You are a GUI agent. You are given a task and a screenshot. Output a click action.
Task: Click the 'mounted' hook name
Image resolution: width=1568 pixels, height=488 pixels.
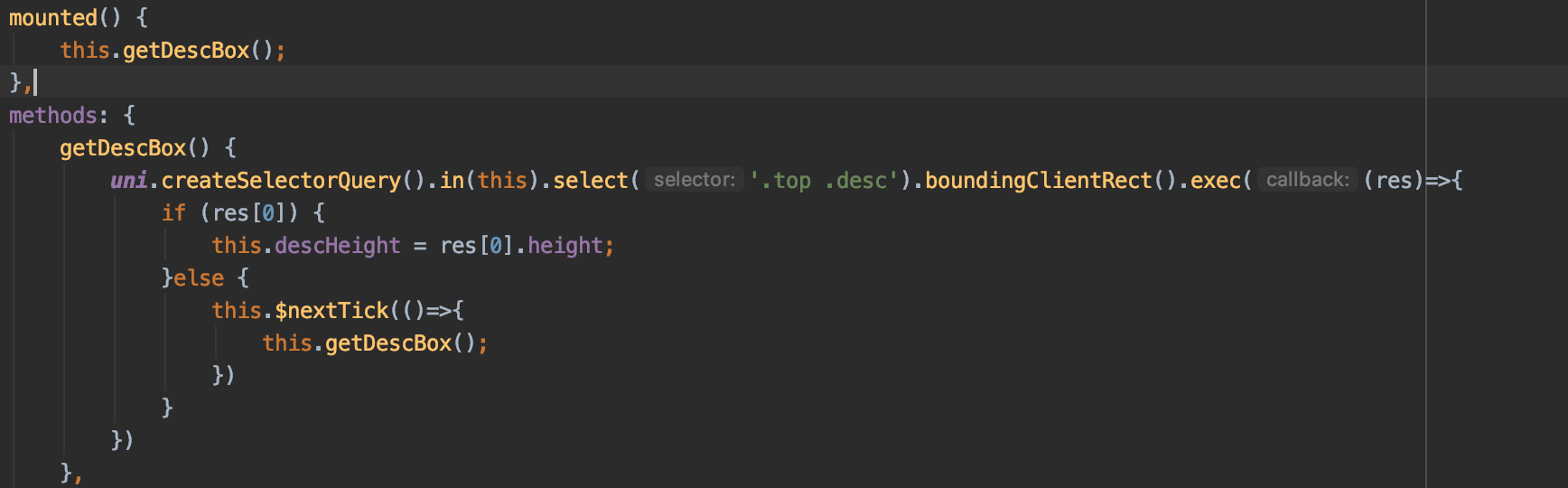[x=52, y=18]
